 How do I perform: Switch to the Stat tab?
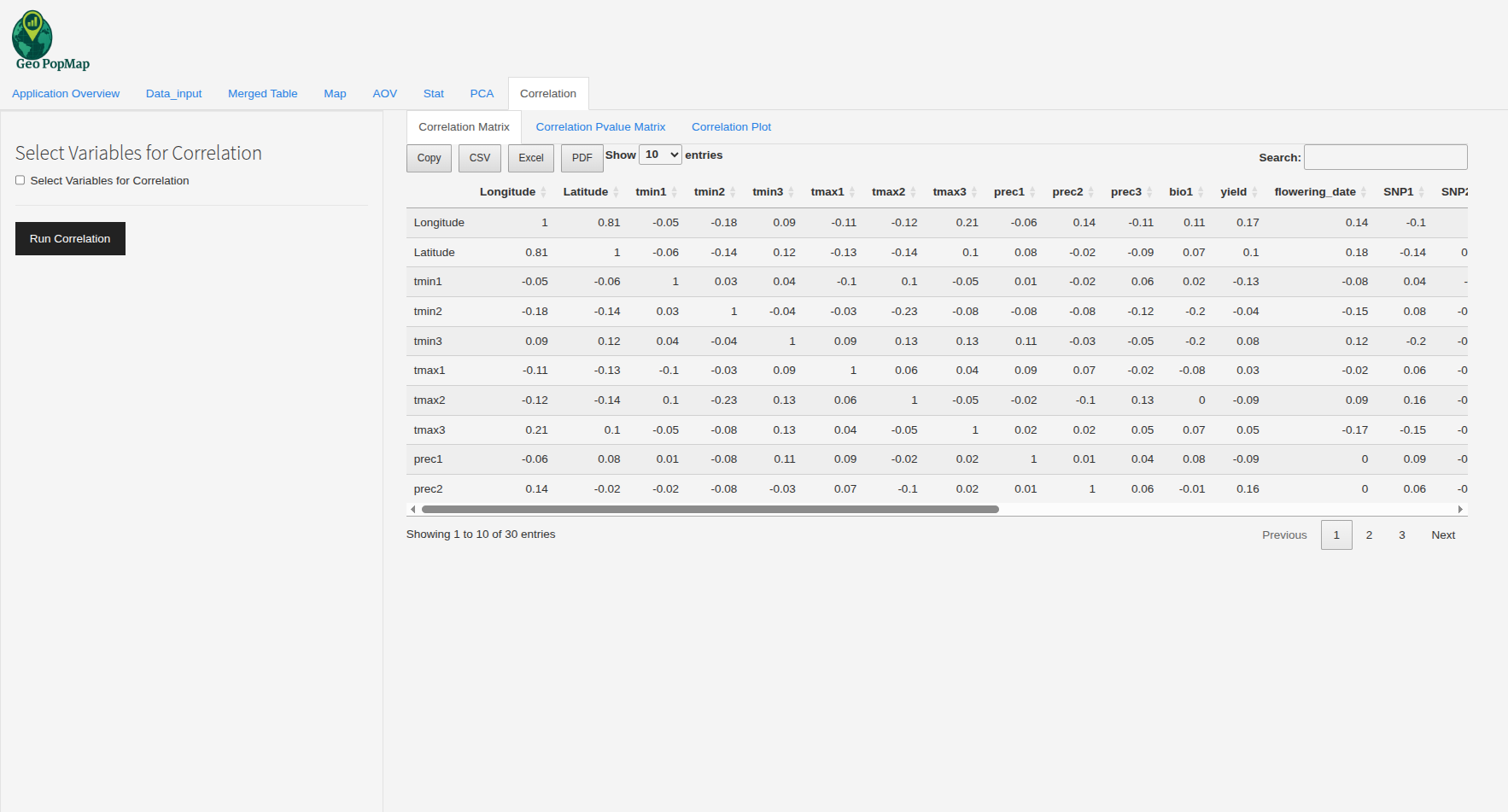(x=434, y=94)
